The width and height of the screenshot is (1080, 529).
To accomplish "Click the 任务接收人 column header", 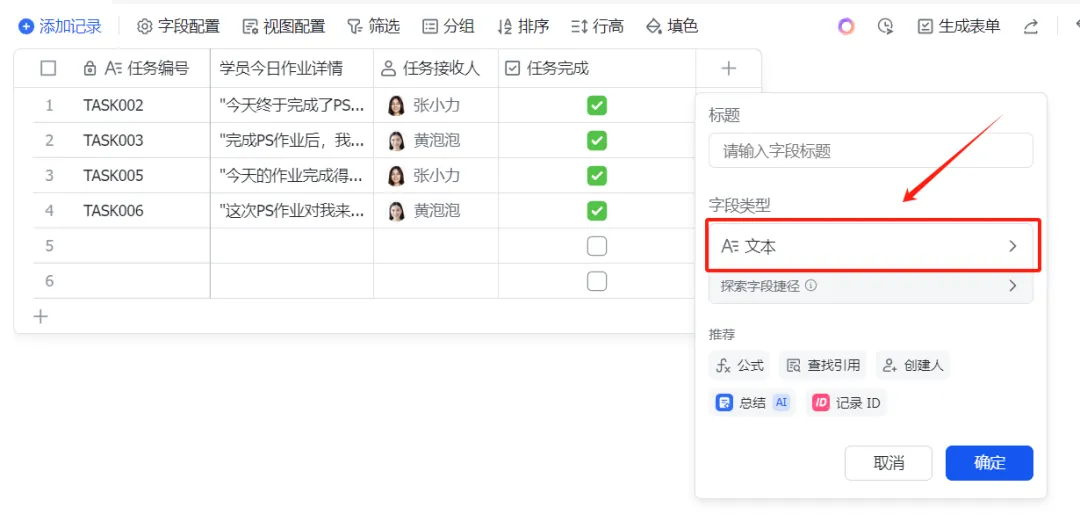I will [436, 68].
